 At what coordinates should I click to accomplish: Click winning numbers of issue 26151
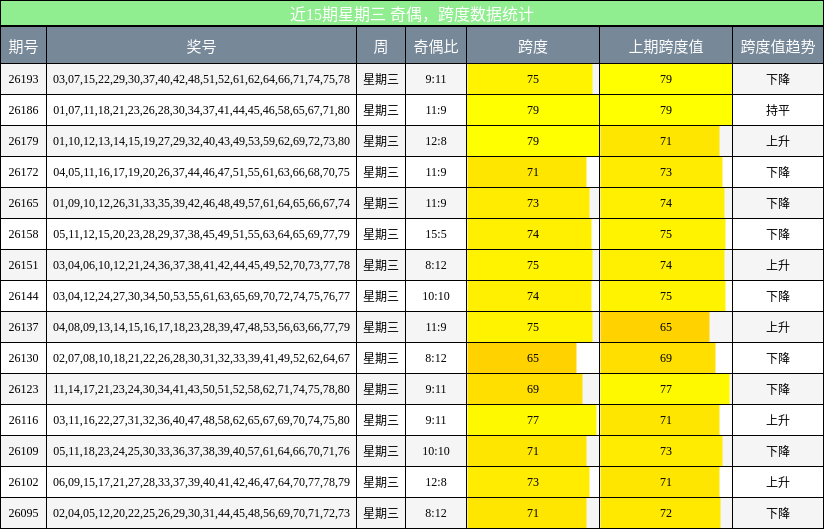[201, 265]
